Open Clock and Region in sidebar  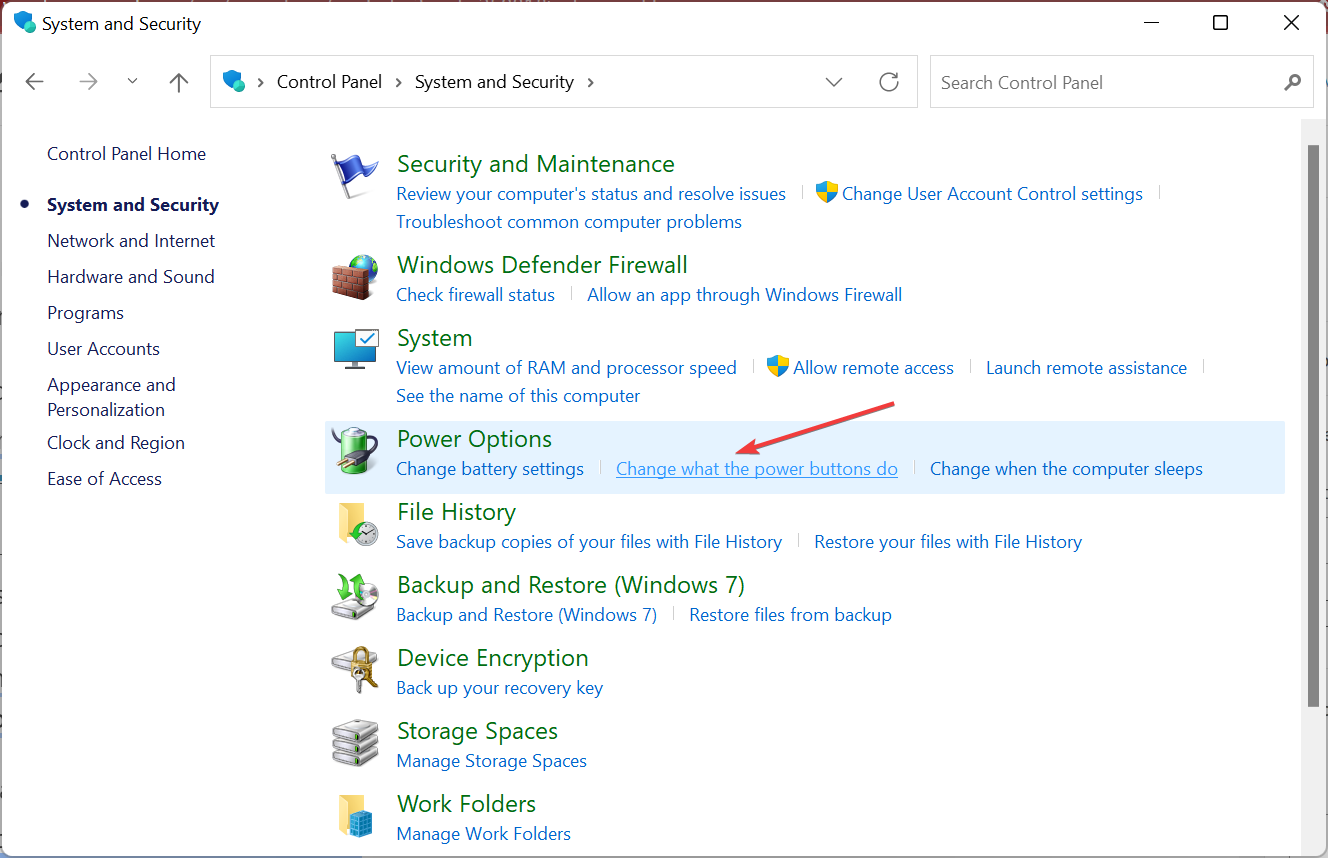[116, 443]
